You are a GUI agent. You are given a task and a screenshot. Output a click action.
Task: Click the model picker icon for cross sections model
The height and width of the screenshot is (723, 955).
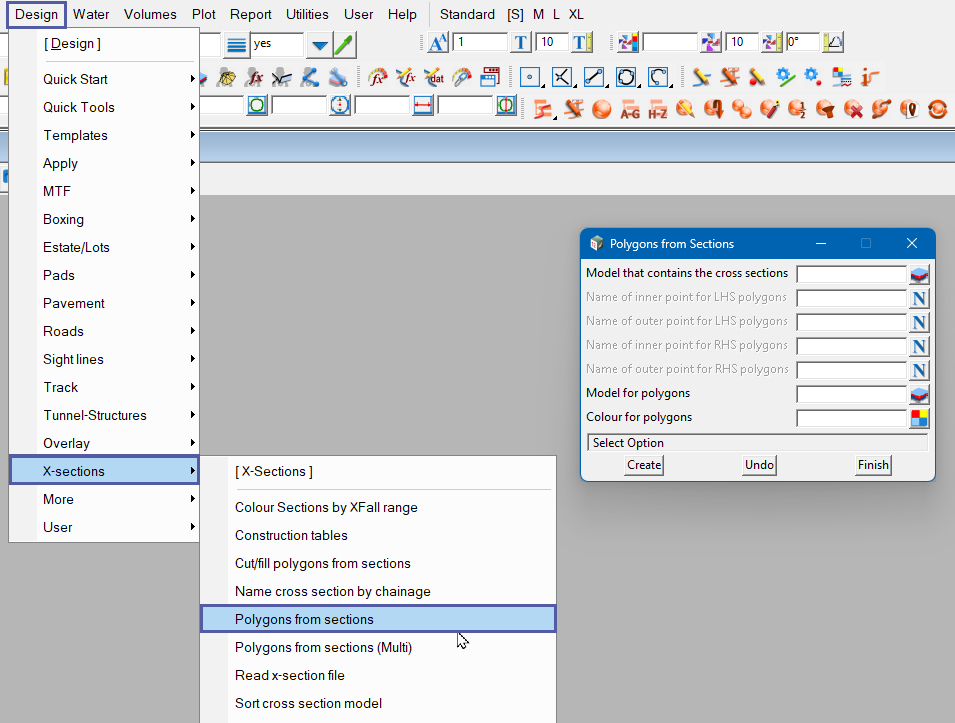(x=919, y=274)
